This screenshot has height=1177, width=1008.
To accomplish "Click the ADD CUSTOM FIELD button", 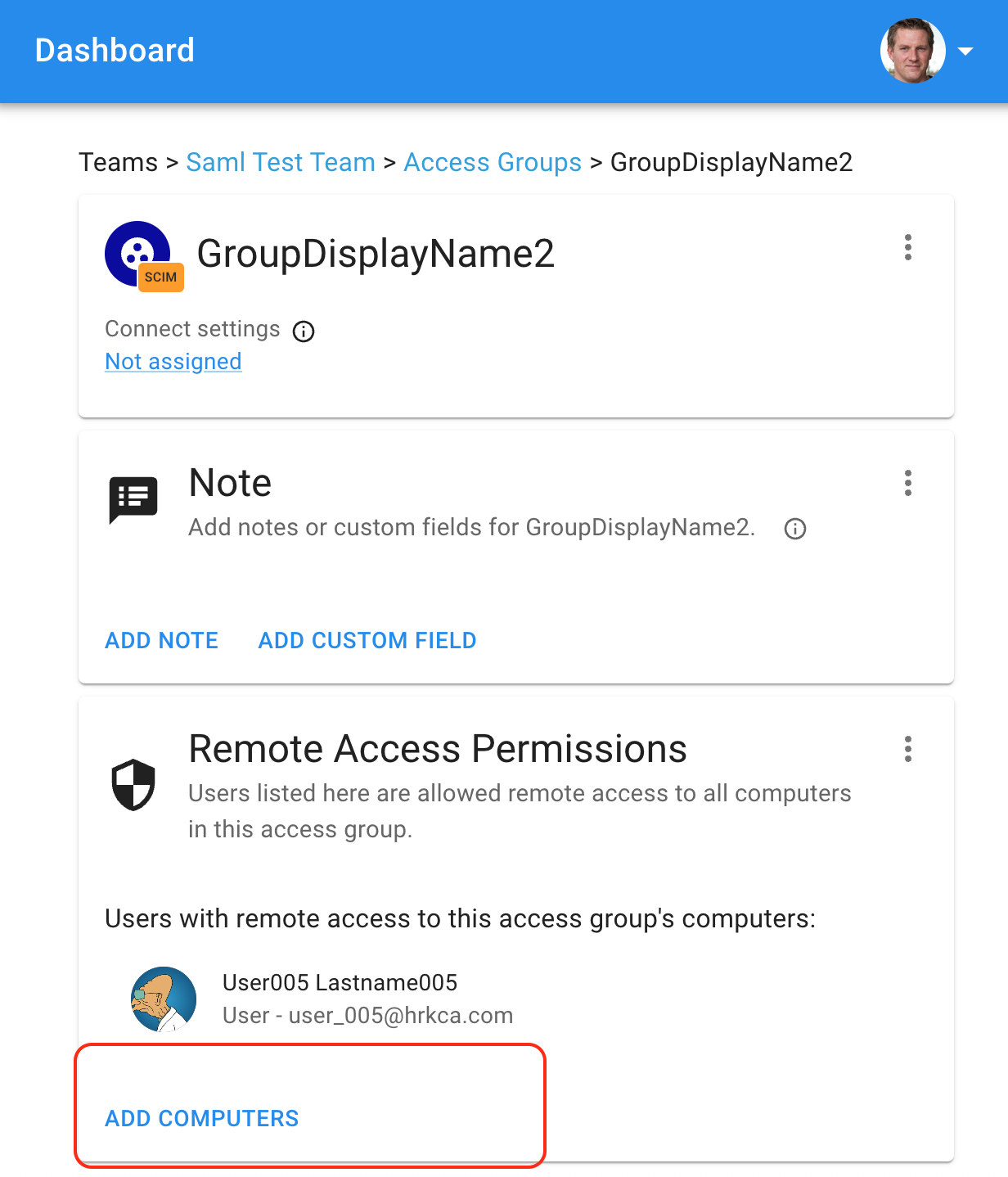I will [x=367, y=640].
